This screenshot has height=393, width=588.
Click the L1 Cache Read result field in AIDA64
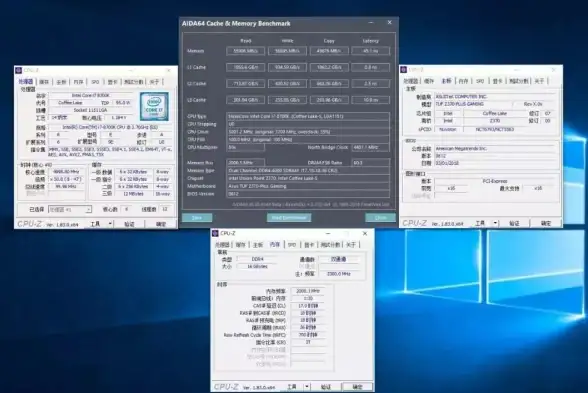click(x=246, y=67)
